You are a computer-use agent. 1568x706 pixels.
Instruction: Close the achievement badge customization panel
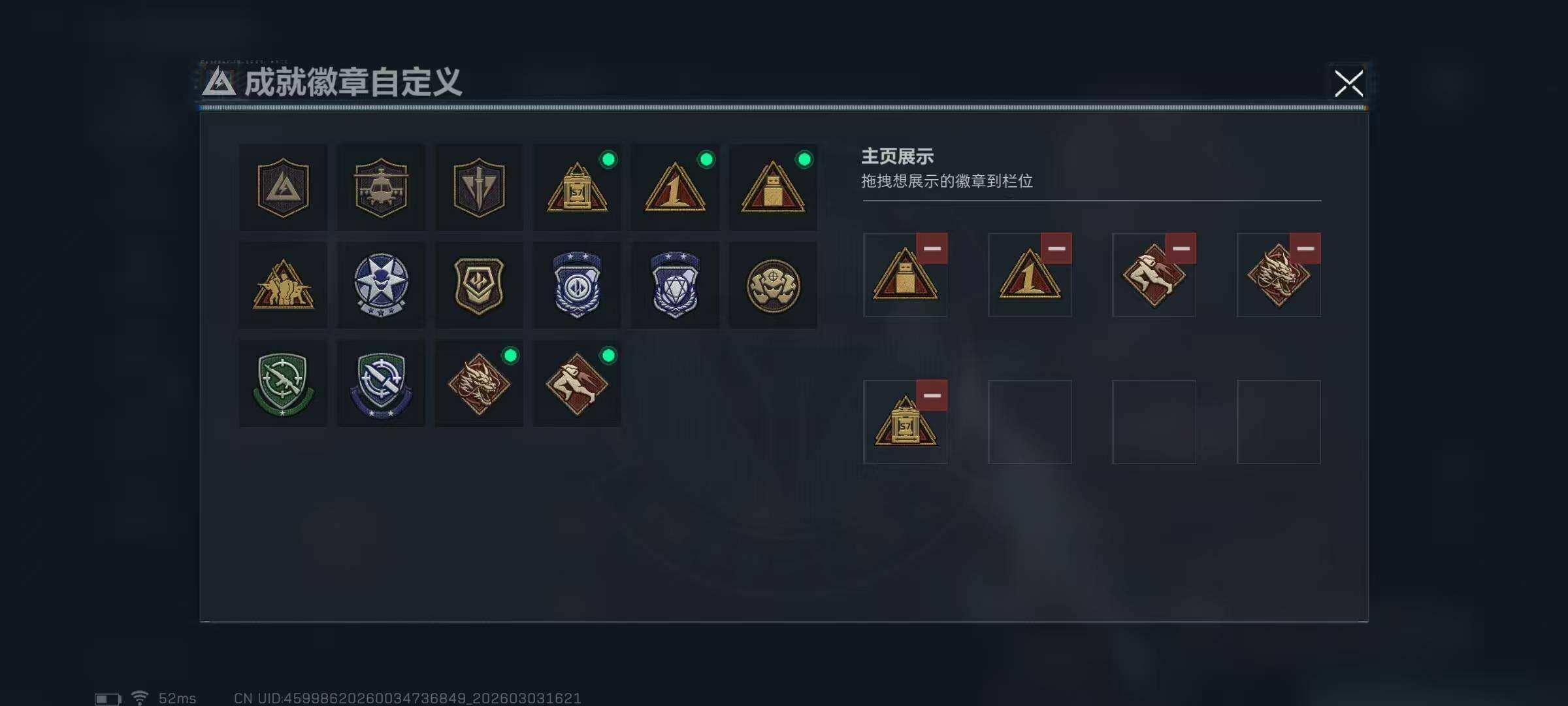point(1348,84)
